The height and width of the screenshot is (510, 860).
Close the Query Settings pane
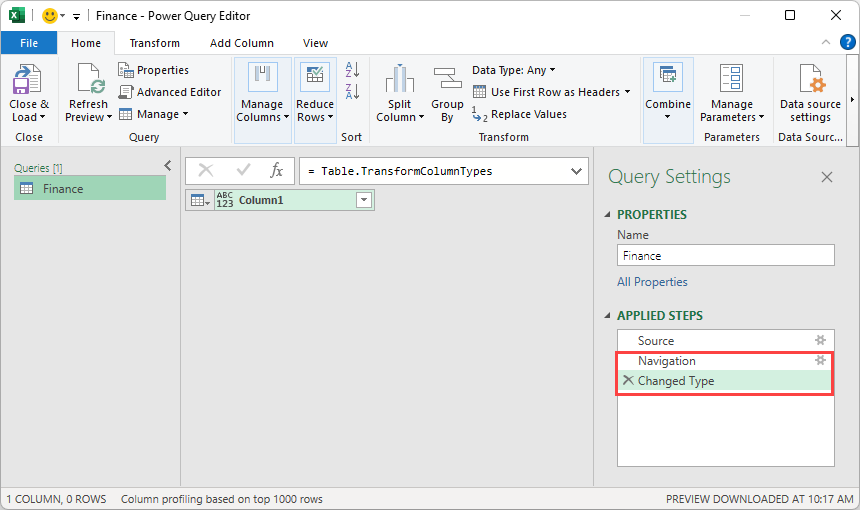(x=827, y=177)
